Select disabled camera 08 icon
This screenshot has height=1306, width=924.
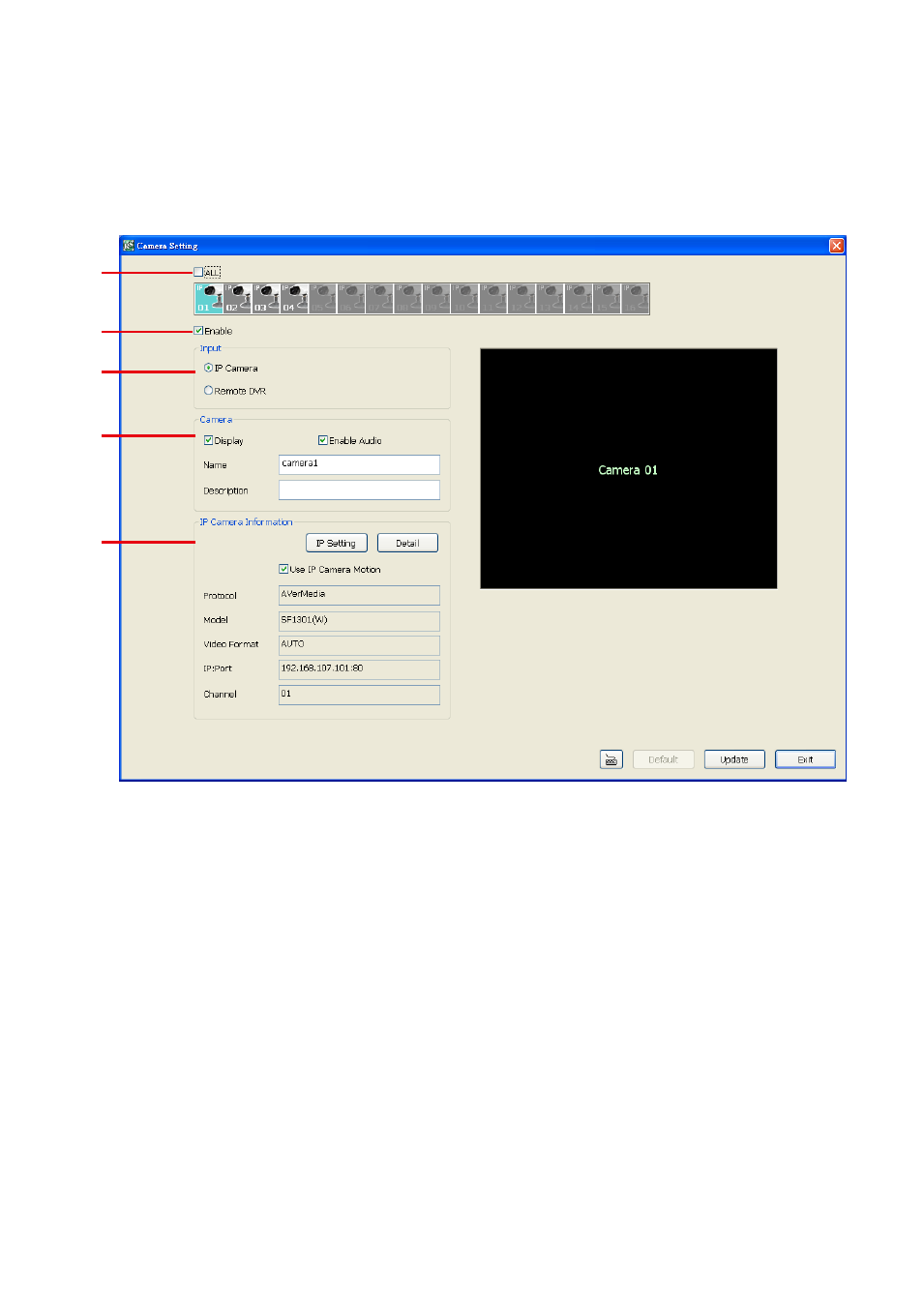pos(408,298)
